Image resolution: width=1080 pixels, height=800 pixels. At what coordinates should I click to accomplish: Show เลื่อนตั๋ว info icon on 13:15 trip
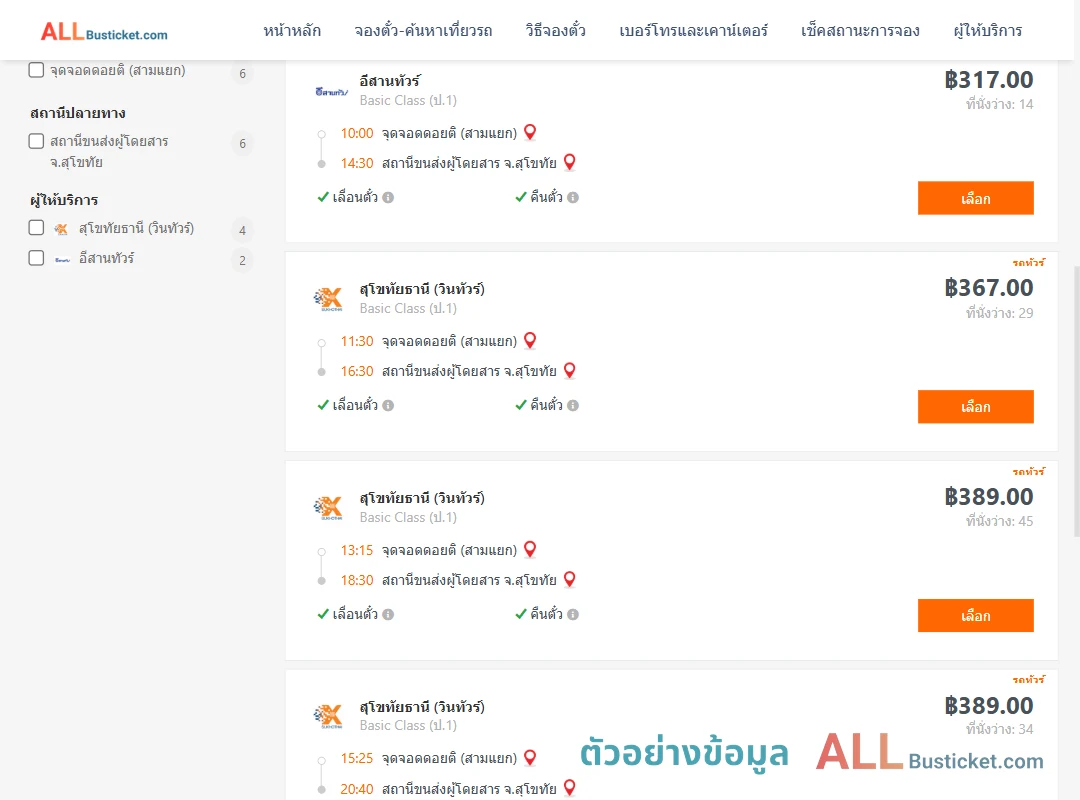pyautogui.click(x=388, y=615)
